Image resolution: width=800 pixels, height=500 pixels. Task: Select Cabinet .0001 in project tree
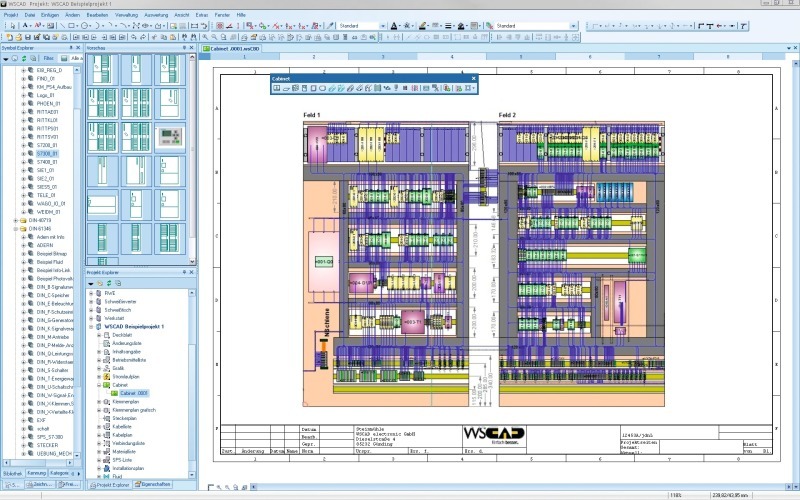point(134,393)
